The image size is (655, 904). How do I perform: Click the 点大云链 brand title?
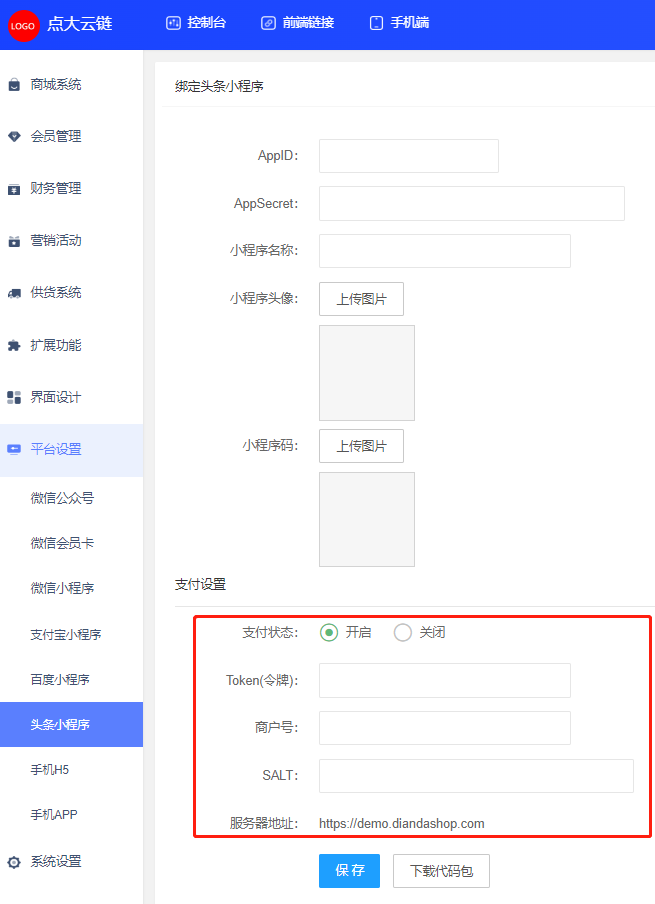(x=80, y=24)
